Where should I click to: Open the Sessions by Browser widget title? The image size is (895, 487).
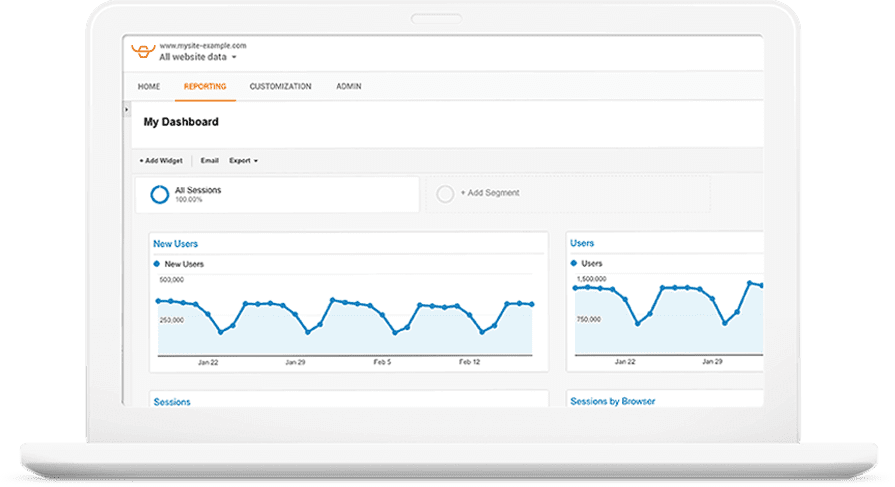tap(613, 401)
